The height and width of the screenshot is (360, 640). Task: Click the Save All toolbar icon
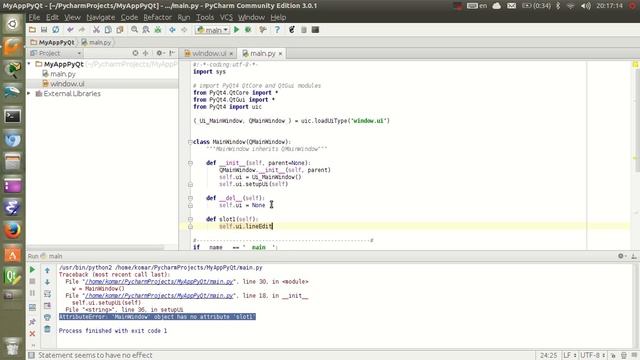click(44, 30)
